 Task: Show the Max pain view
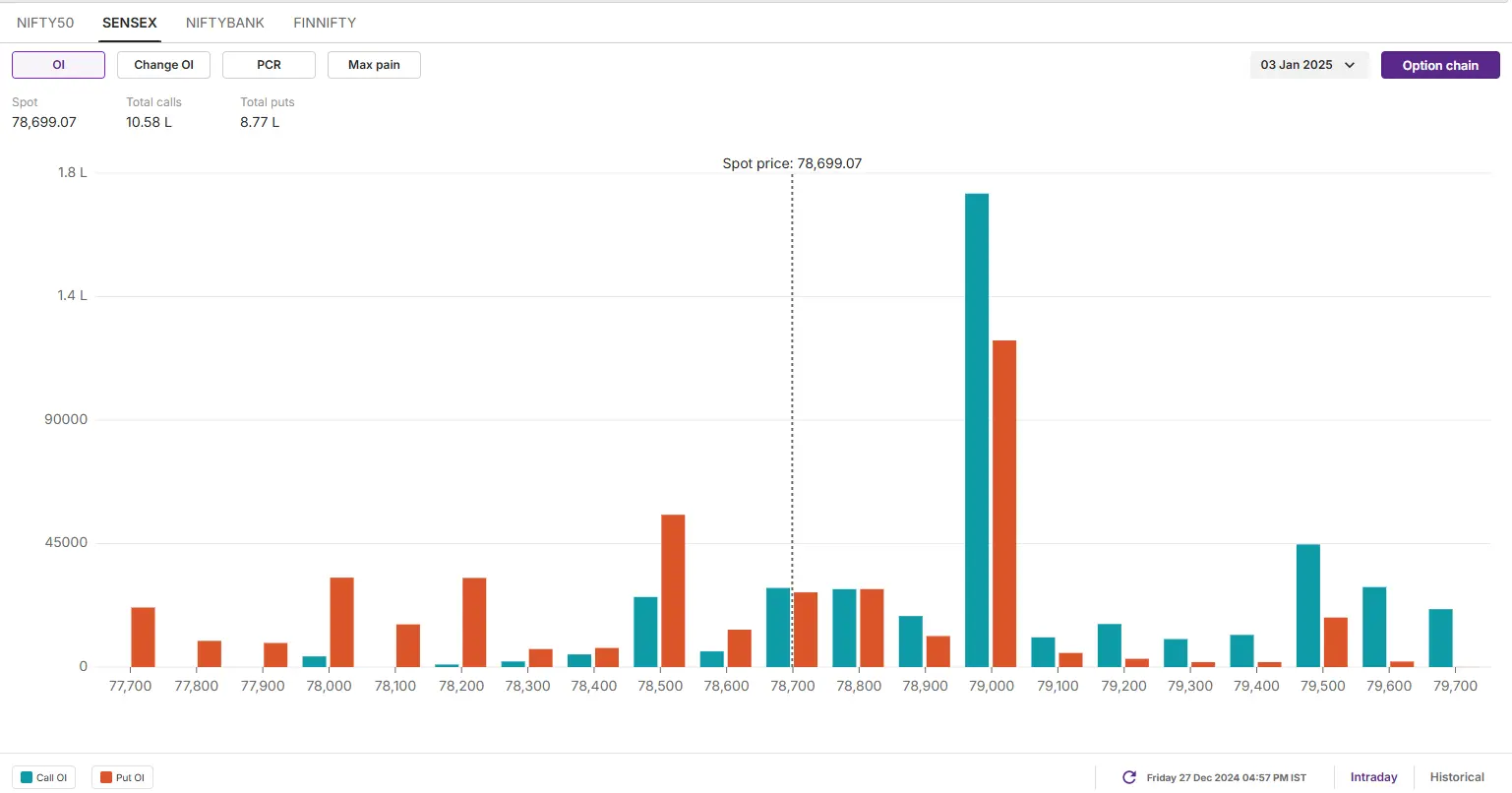(374, 65)
